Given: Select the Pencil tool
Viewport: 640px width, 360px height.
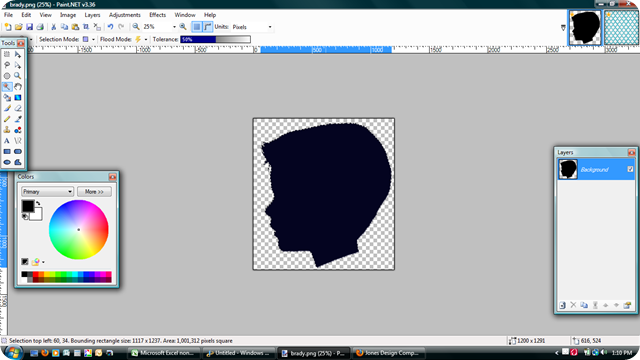Looking at the screenshot, I should click(x=7, y=119).
